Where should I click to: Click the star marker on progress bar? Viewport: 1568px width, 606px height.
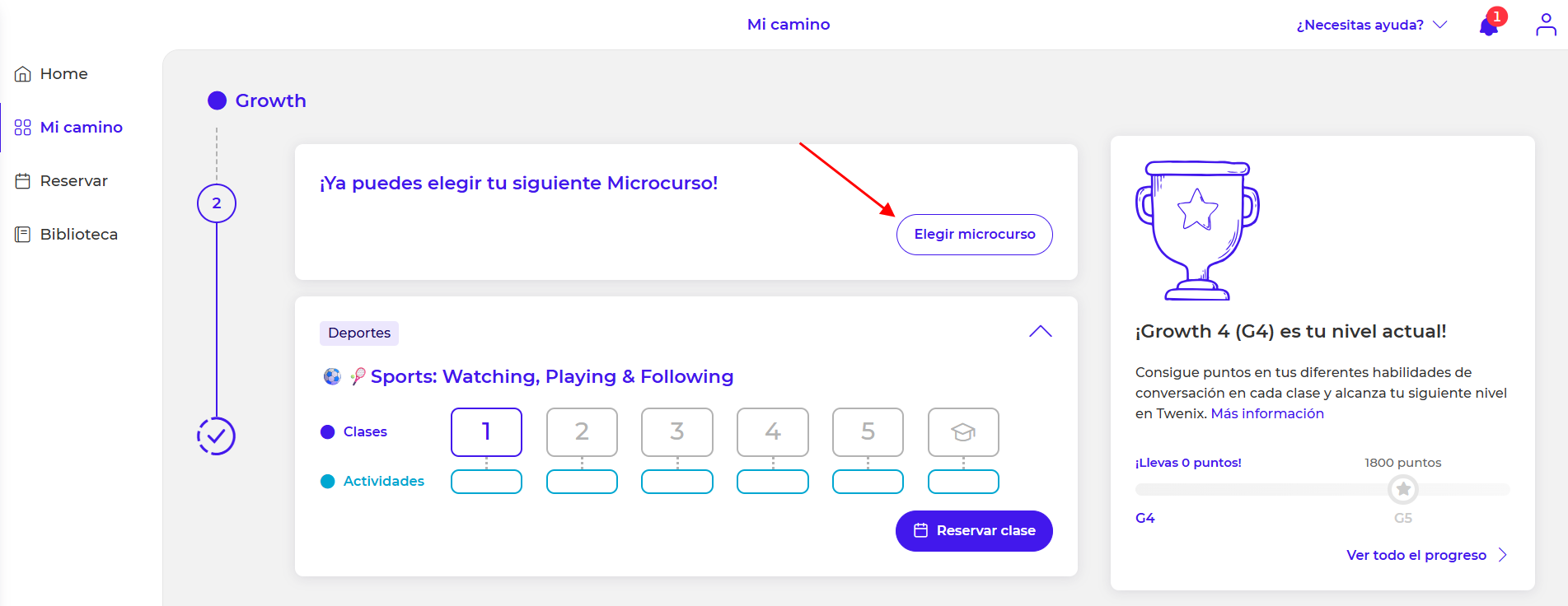[1403, 489]
